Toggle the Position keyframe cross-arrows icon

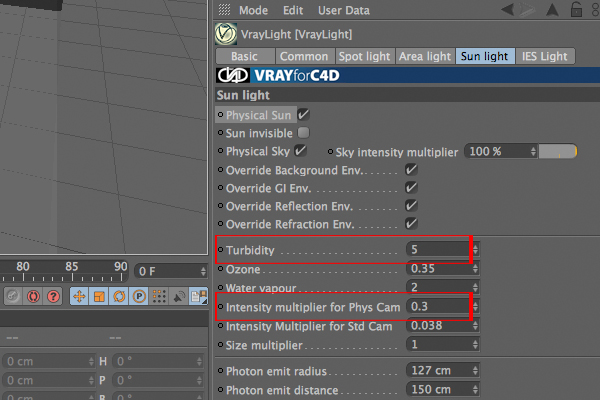point(79,297)
